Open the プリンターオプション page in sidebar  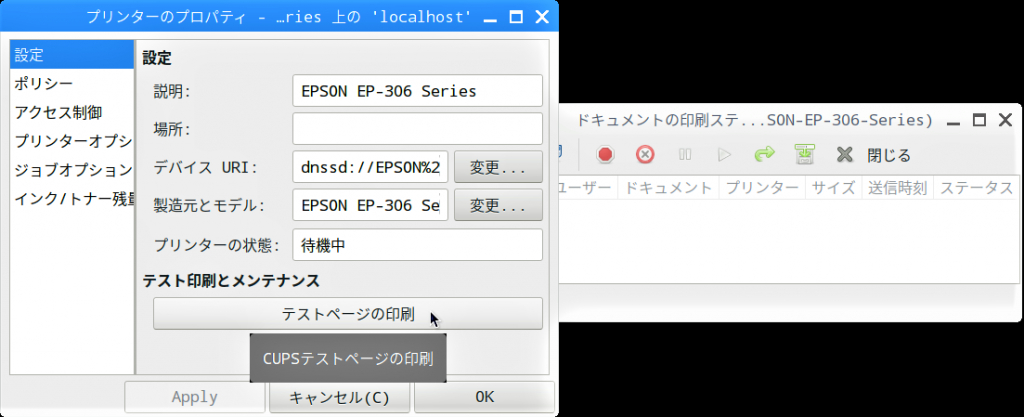(x=72, y=141)
